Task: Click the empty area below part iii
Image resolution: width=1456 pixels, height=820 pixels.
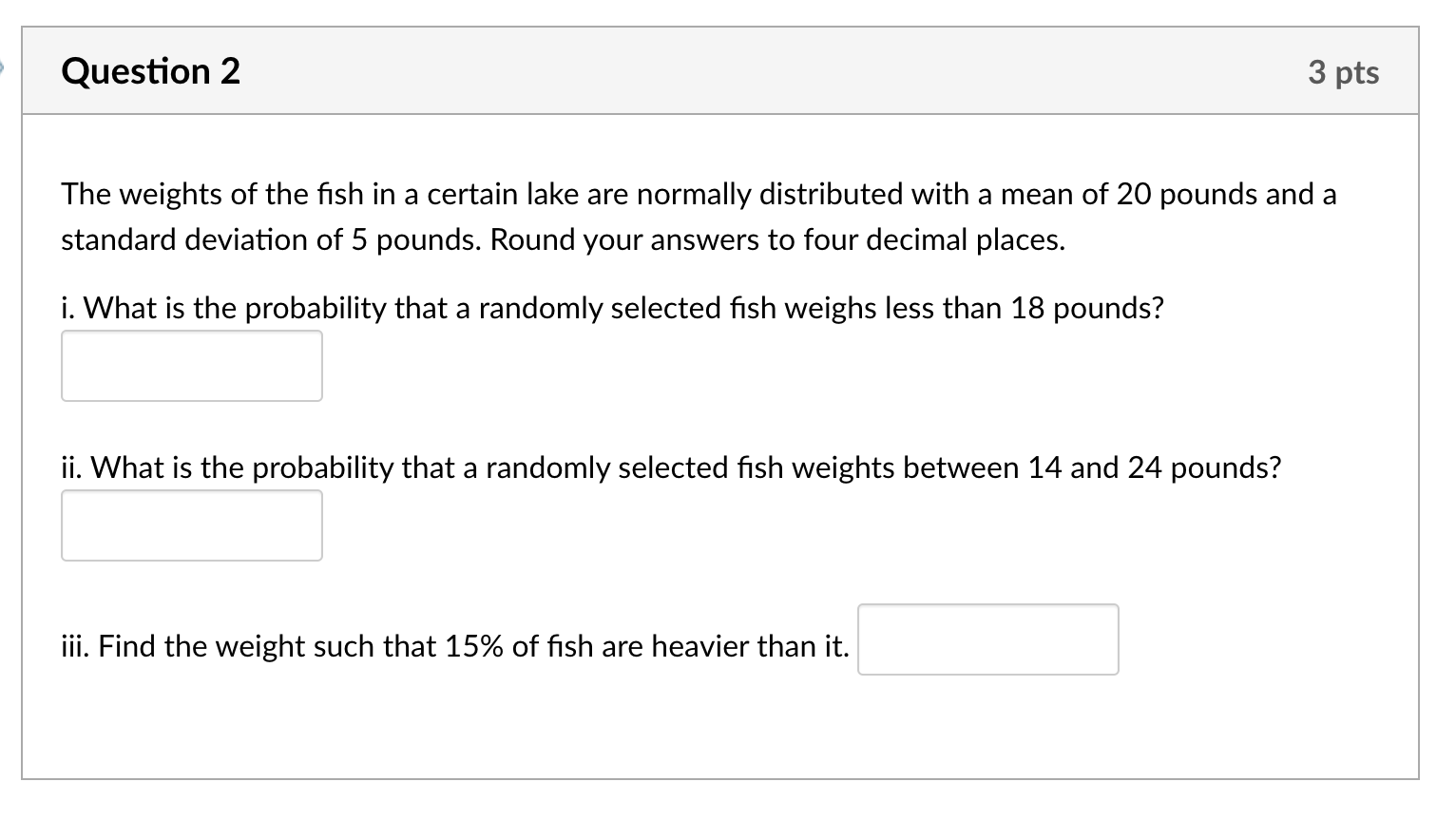Action: [x=720, y=727]
